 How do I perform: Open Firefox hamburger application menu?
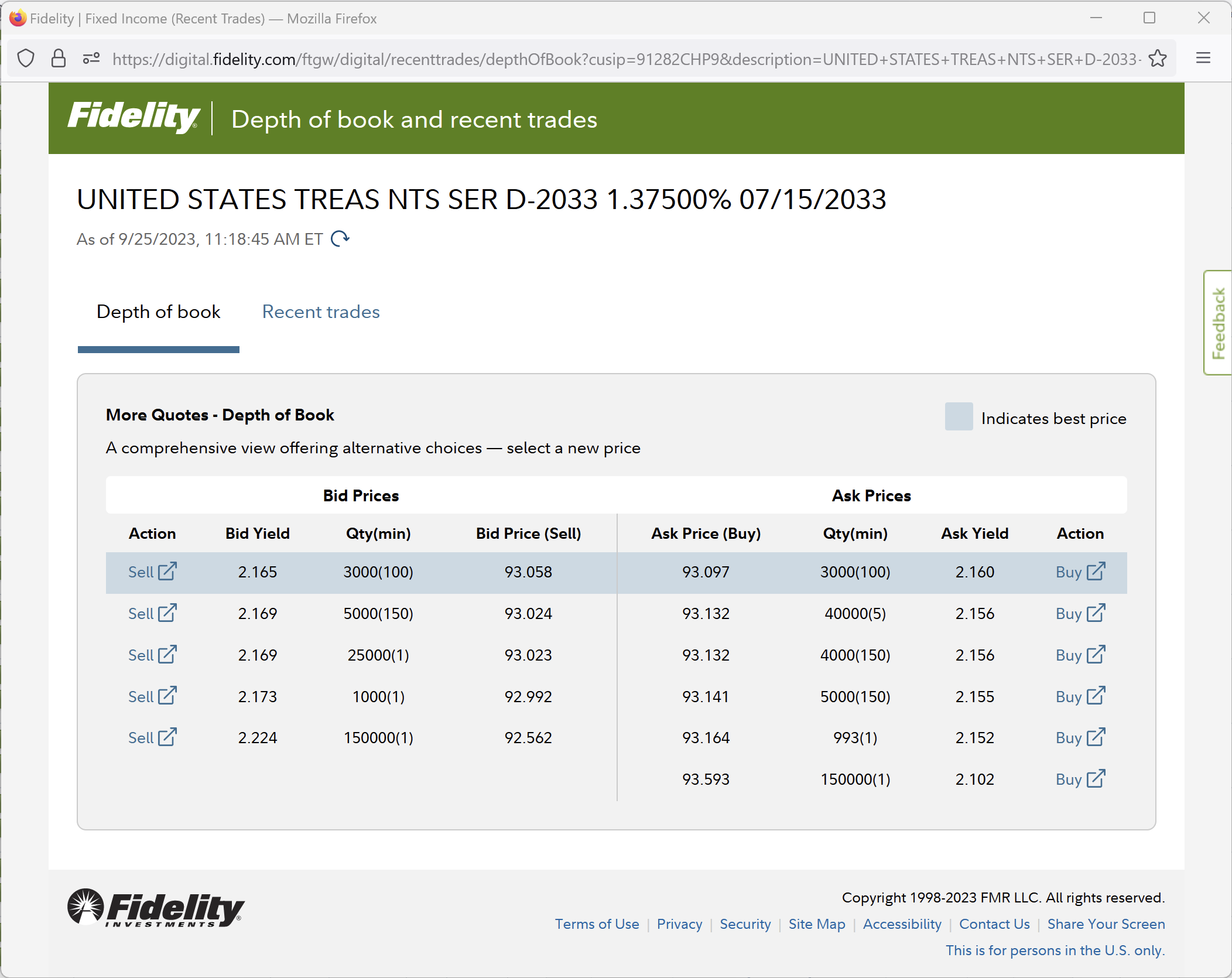click(x=1203, y=59)
